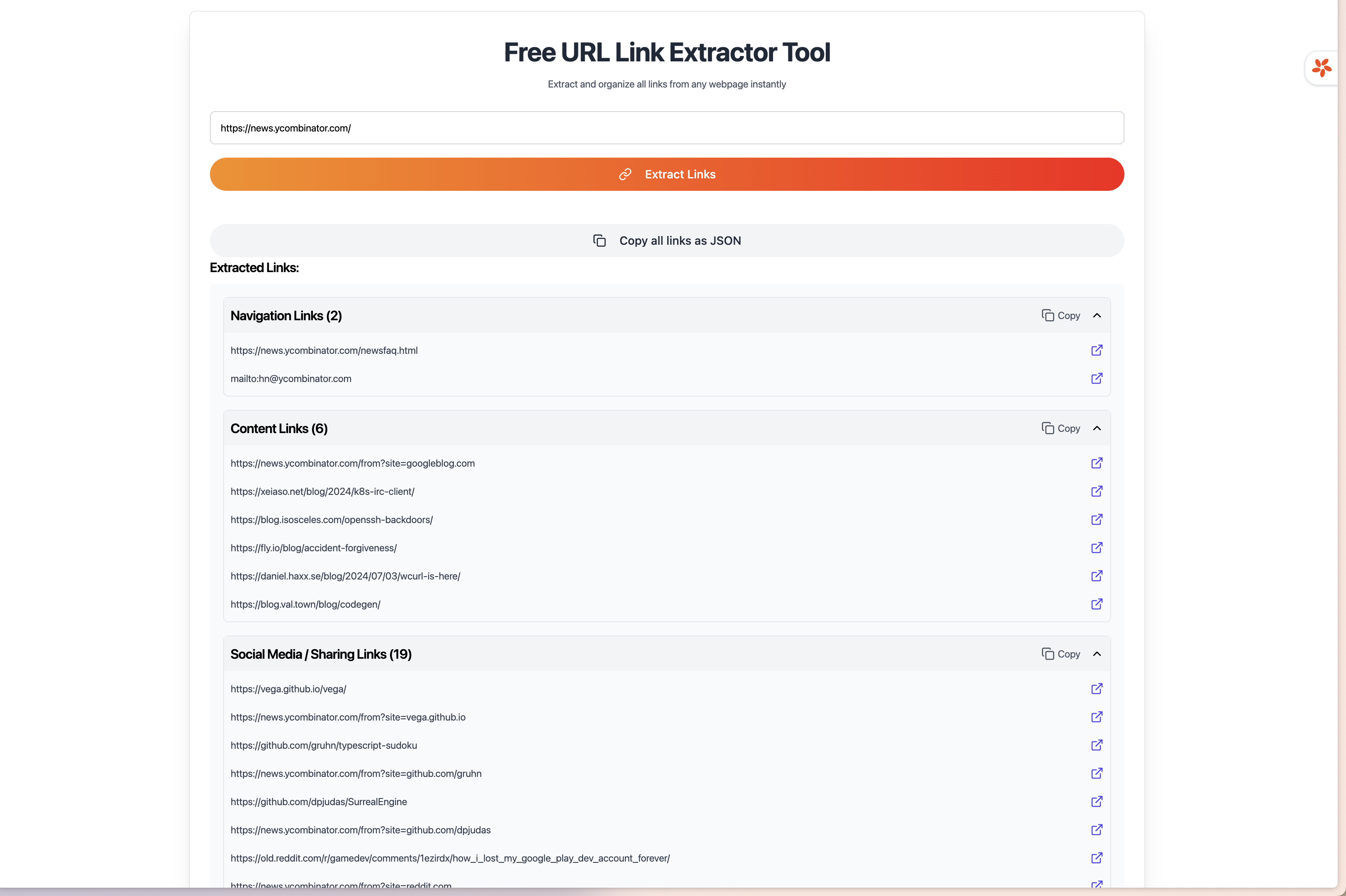The width and height of the screenshot is (1346, 896).
Task: Select the from?site=github.com/gruhn URL text
Action: pyautogui.click(x=356, y=773)
